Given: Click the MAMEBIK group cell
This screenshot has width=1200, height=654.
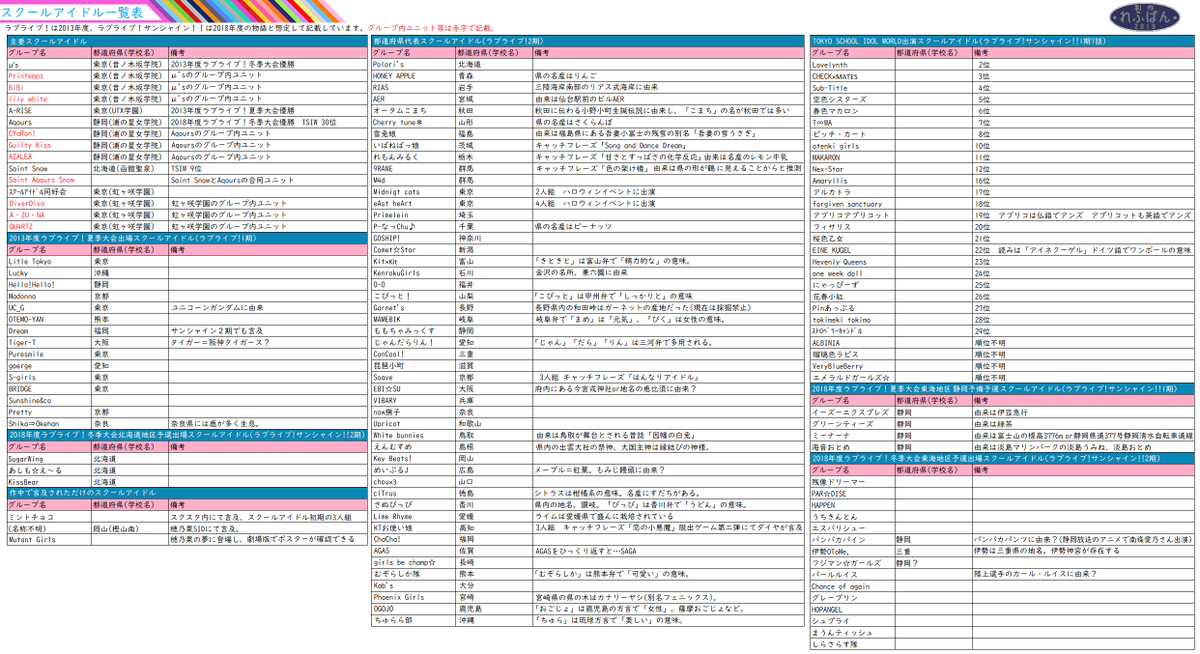Looking at the screenshot, I should coord(413,318).
